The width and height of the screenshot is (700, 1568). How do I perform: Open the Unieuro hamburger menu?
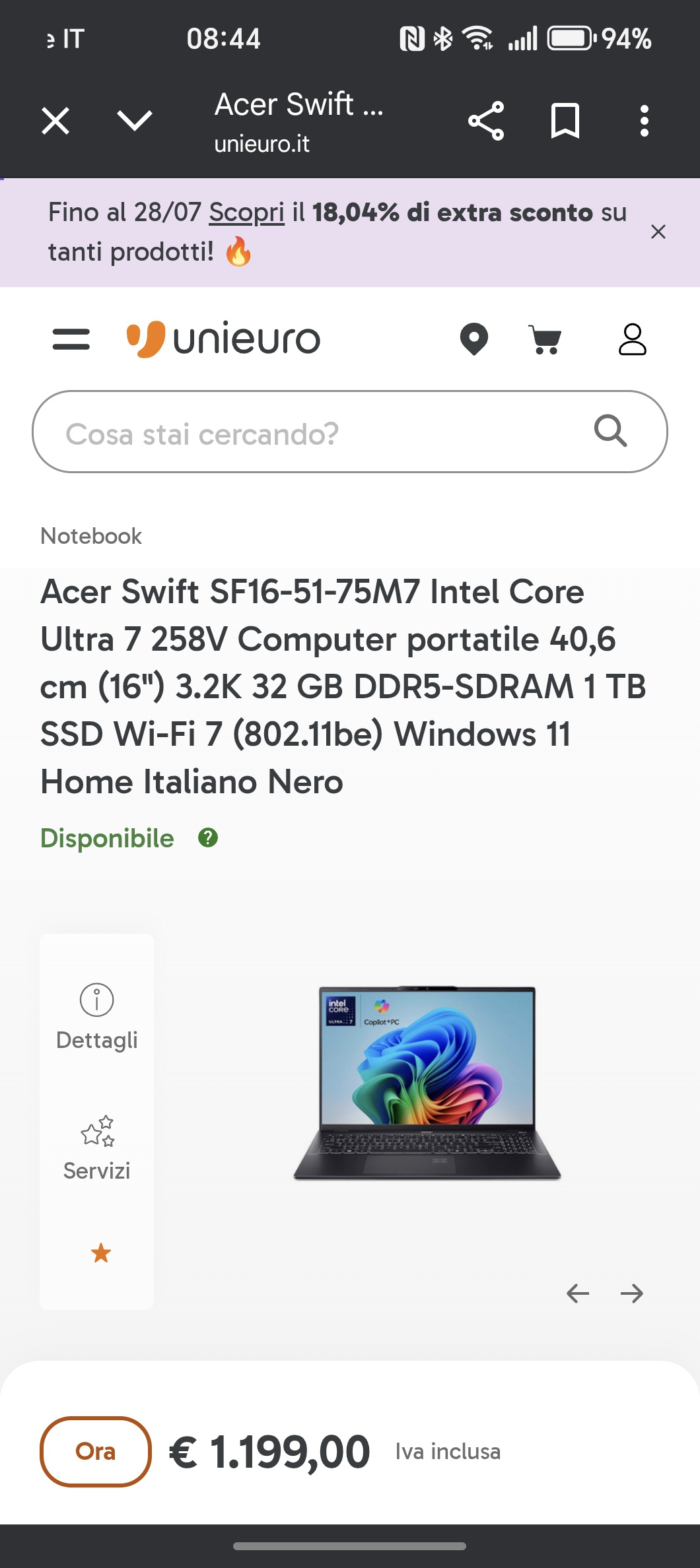click(71, 340)
